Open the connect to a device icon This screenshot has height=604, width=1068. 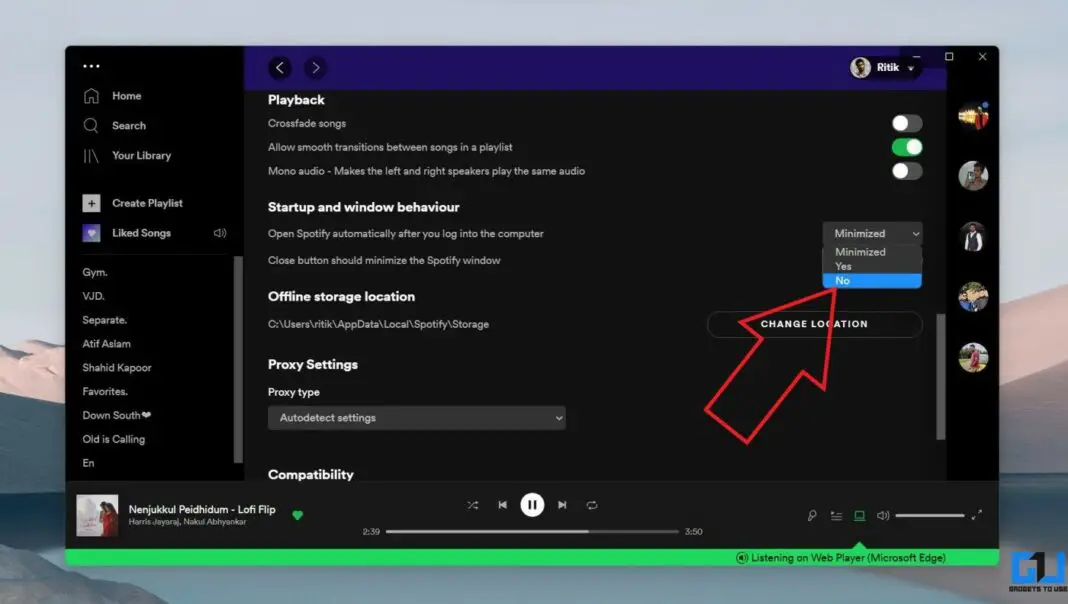click(x=860, y=515)
